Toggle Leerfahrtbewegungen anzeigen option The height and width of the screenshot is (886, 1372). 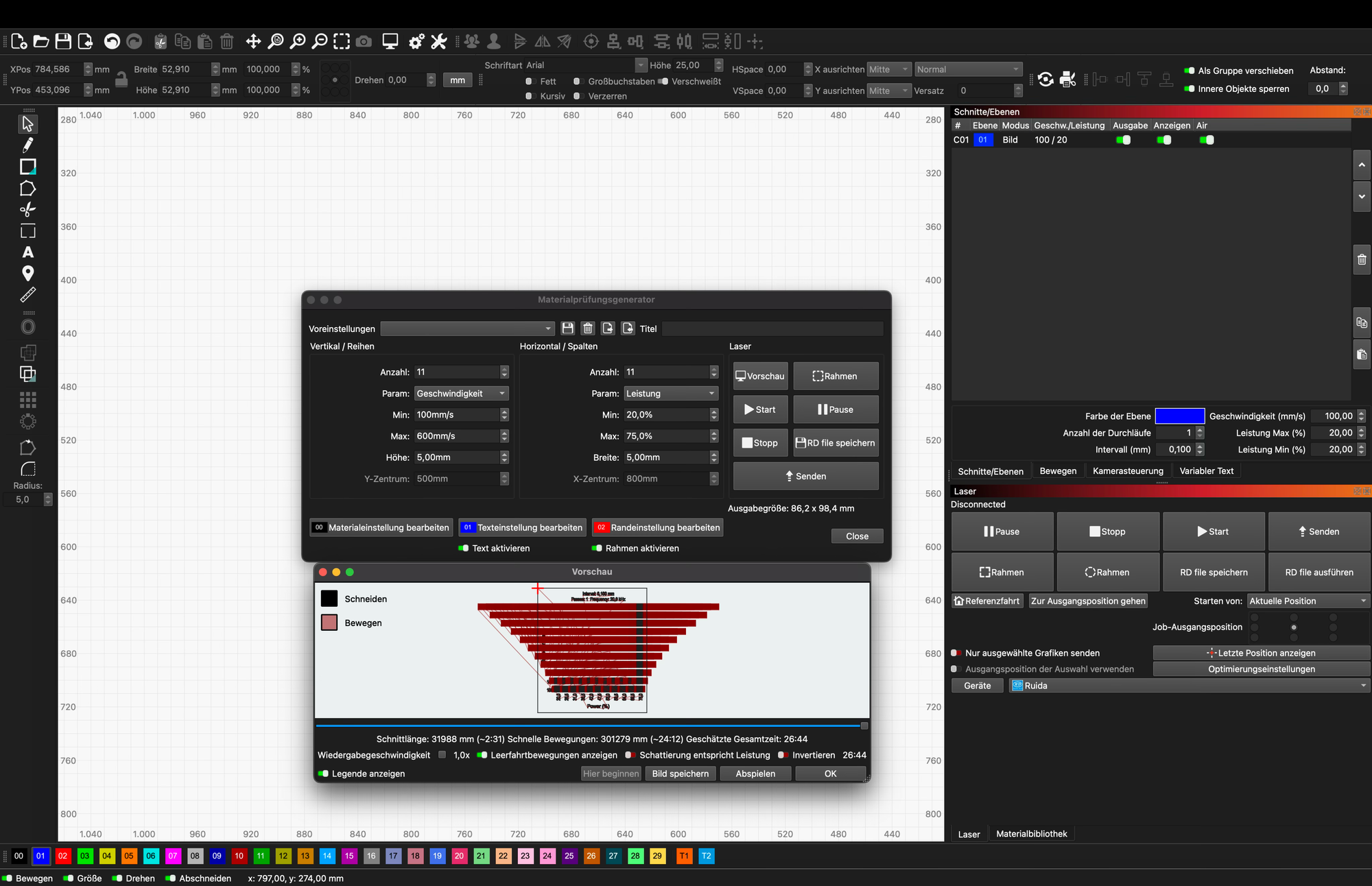coord(482,755)
